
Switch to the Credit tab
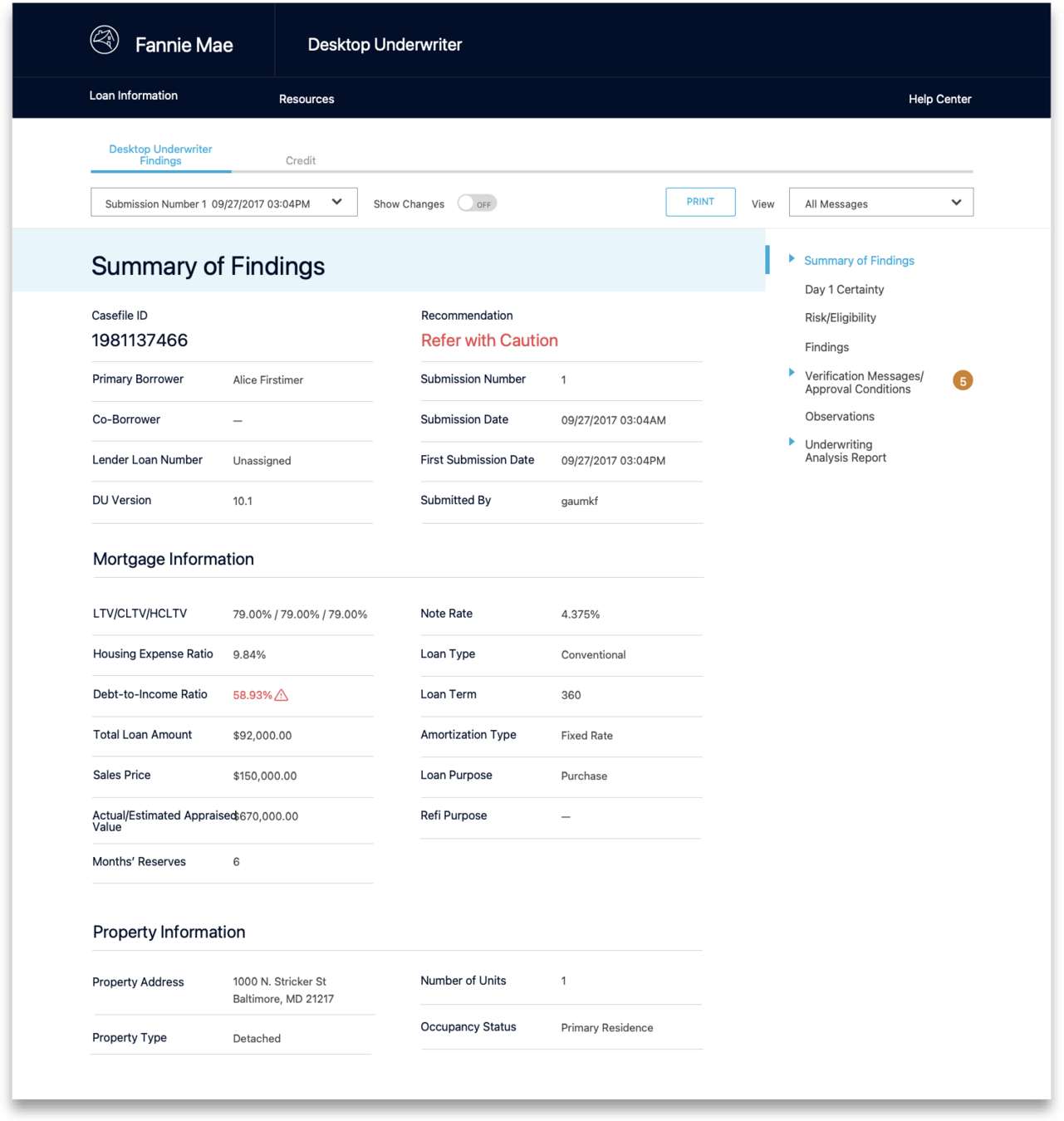[301, 161]
